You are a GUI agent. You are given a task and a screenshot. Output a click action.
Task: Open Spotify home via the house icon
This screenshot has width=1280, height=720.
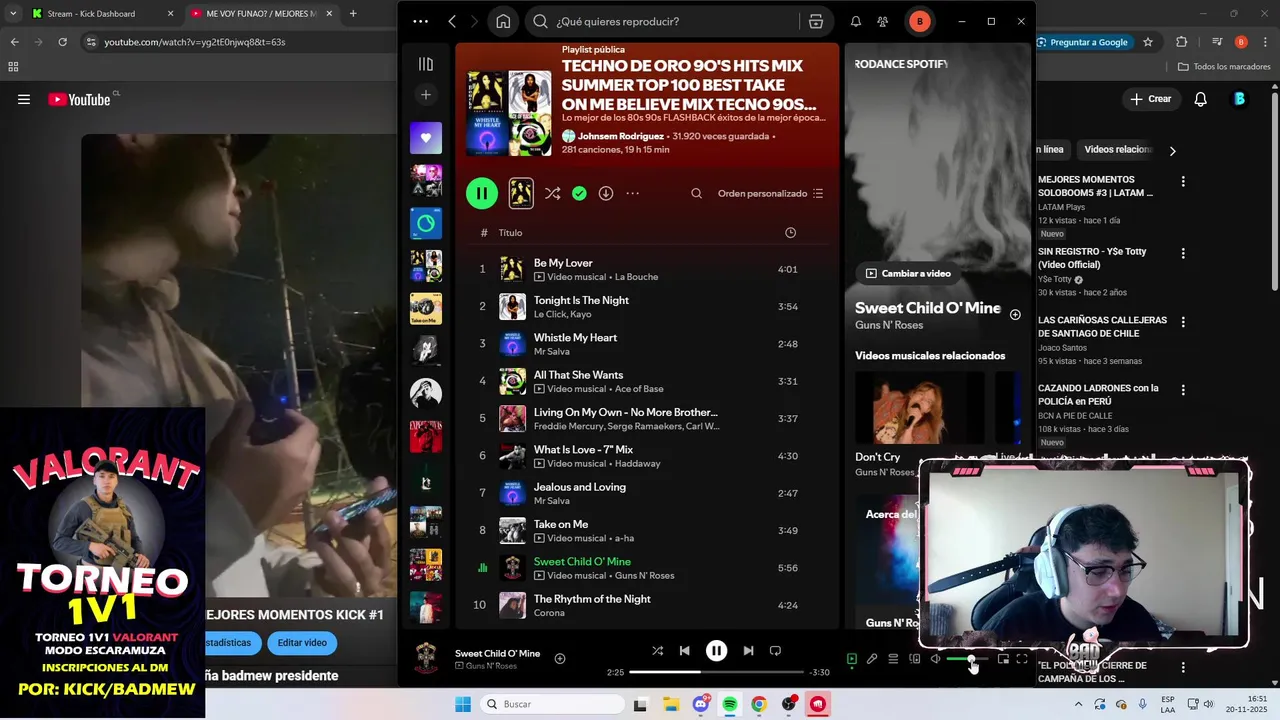coord(503,21)
